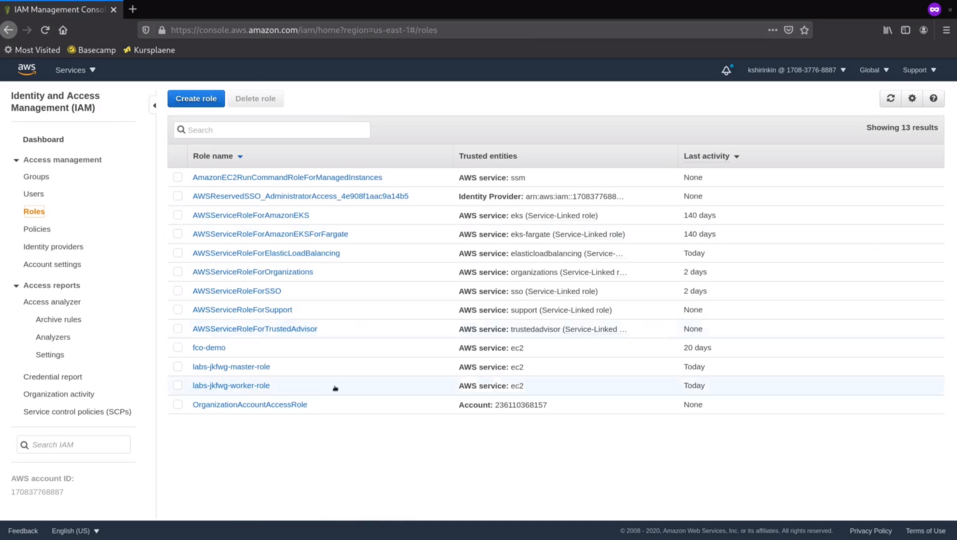Viewport: 957px width, 540px height.
Task: Click browser back arrow button
Action: pos(9,30)
